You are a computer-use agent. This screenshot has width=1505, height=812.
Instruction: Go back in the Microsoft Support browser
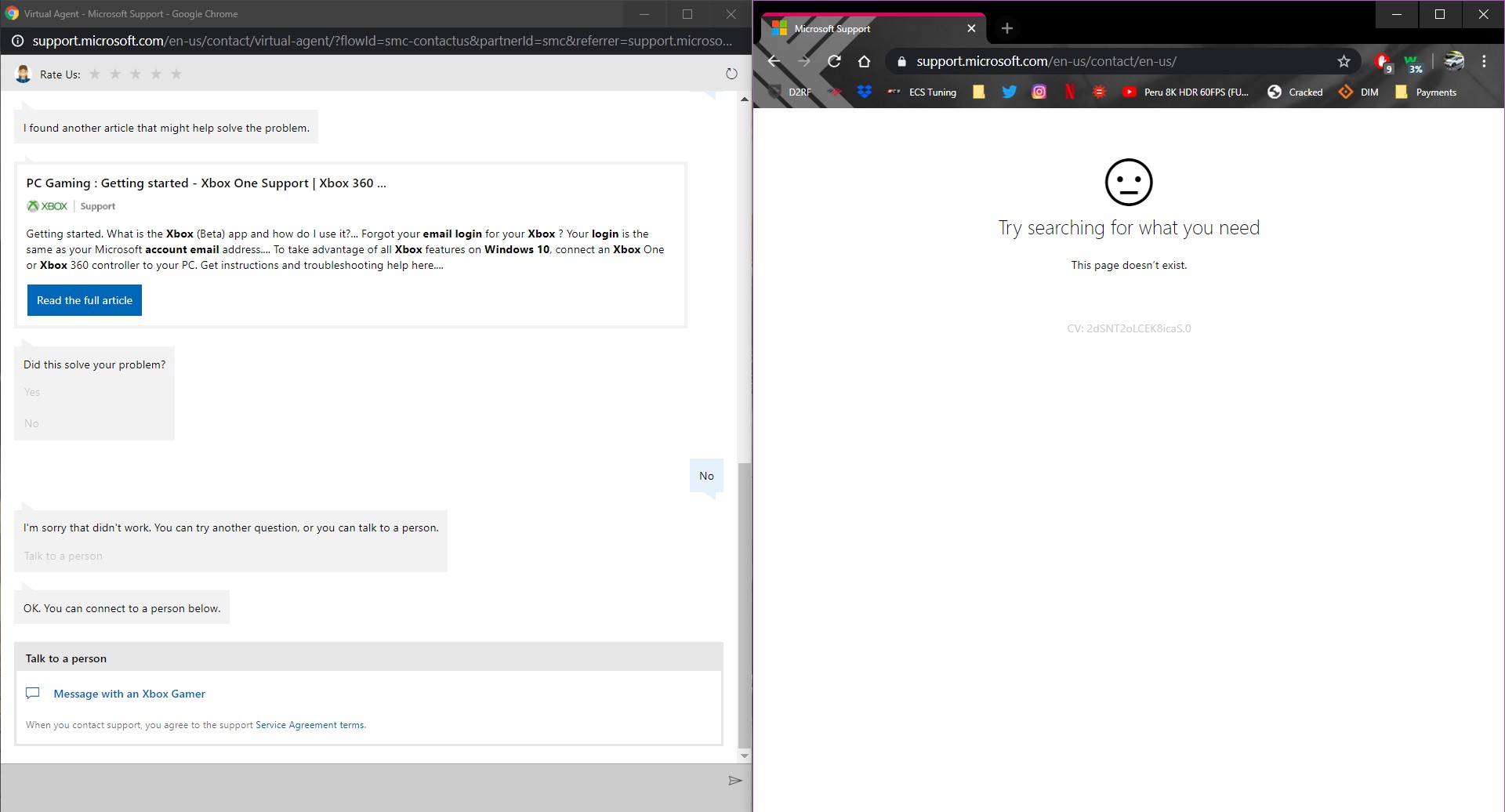(774, 61)
